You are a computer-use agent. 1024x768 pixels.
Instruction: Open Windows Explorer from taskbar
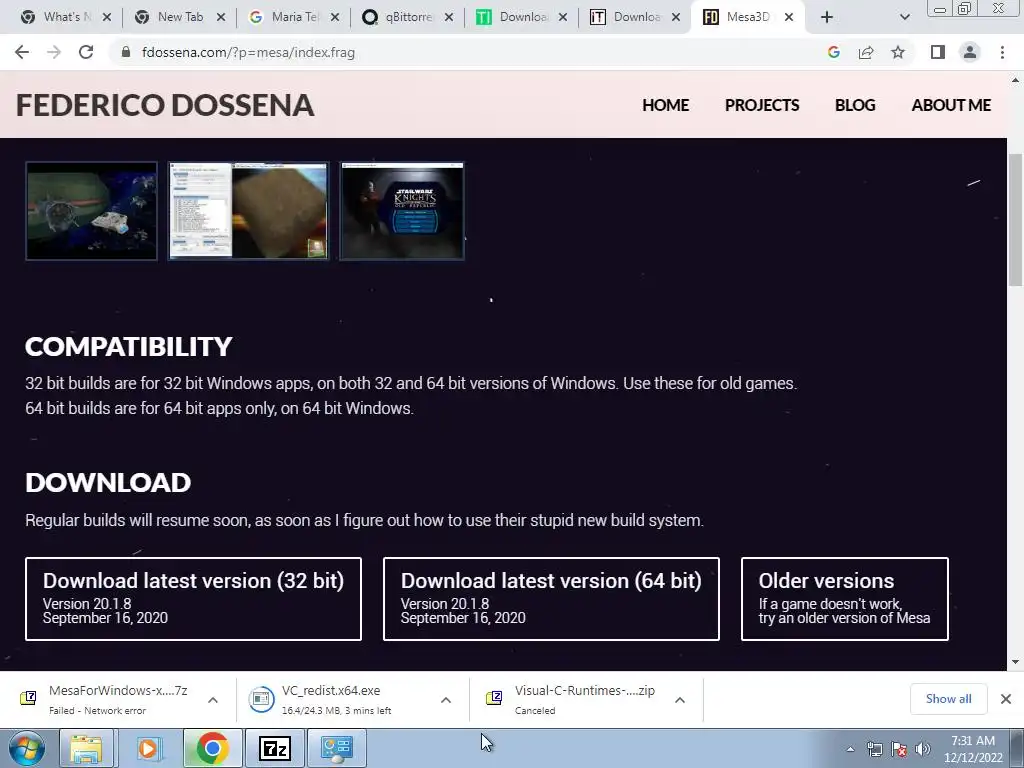coord(86,748)
